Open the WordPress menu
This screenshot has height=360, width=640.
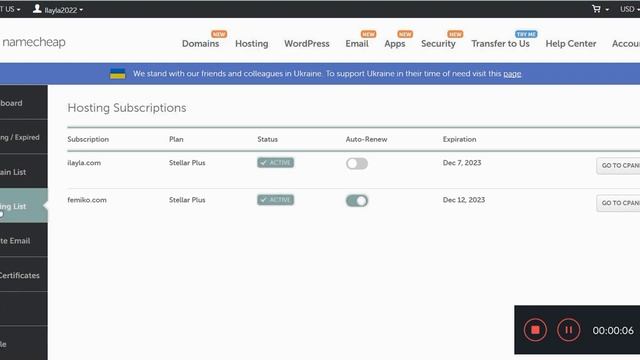coord(307,44)
